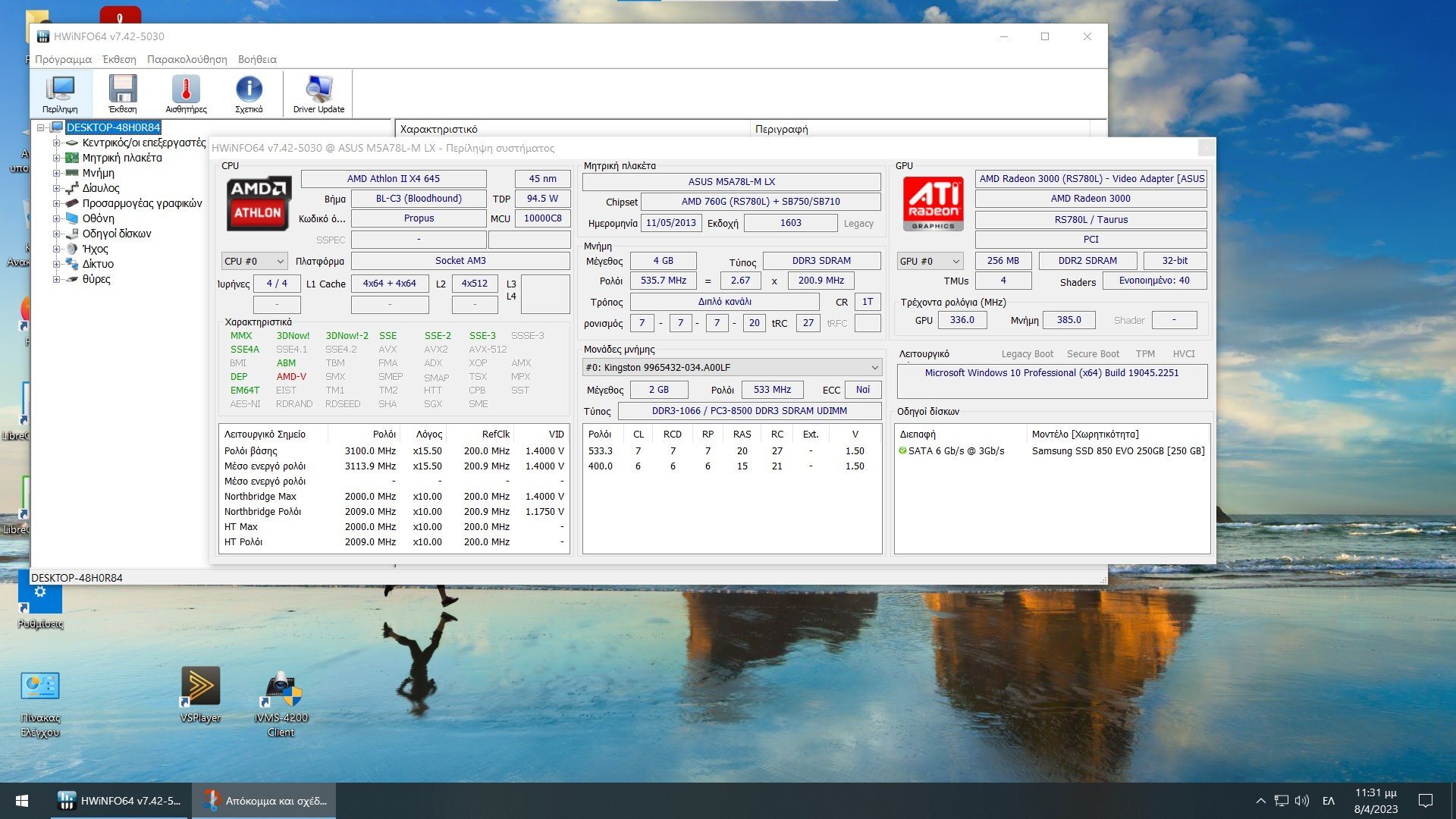
Task: Click the DDR3-1066 / PC3-8500 type field
Action: click(x=749, y=411)
